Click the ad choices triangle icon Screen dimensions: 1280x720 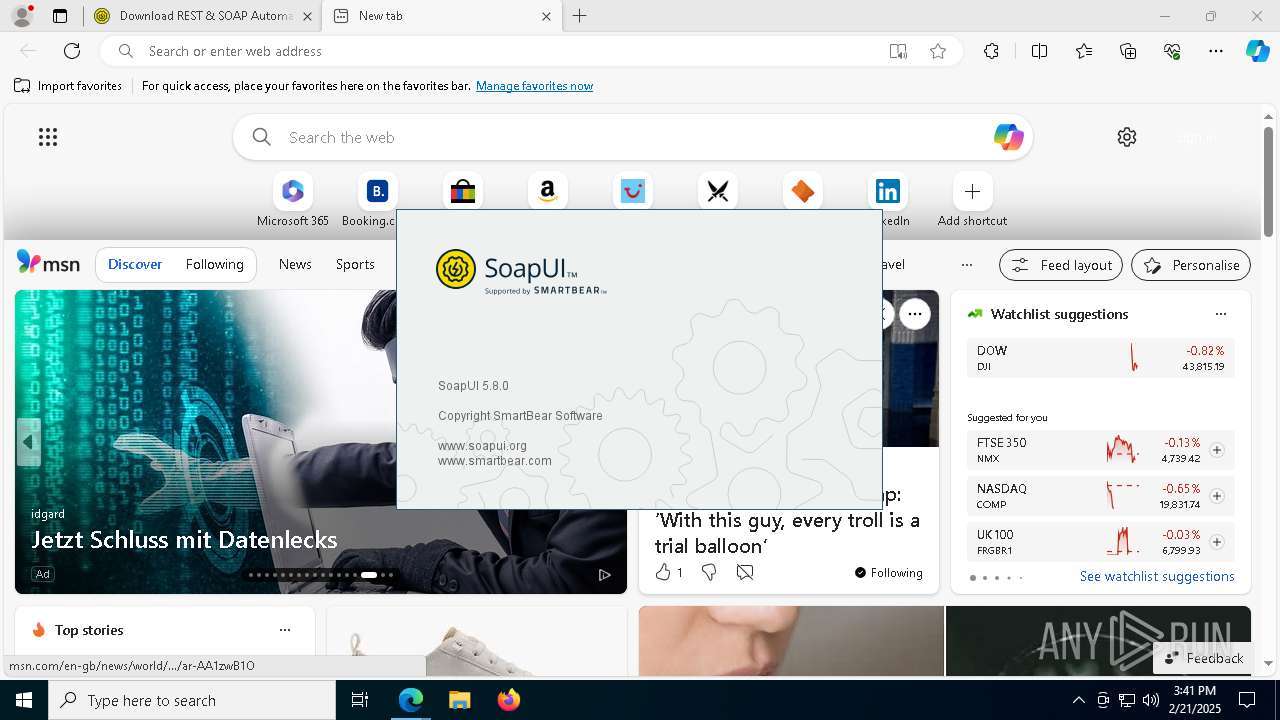click(604, 574)
